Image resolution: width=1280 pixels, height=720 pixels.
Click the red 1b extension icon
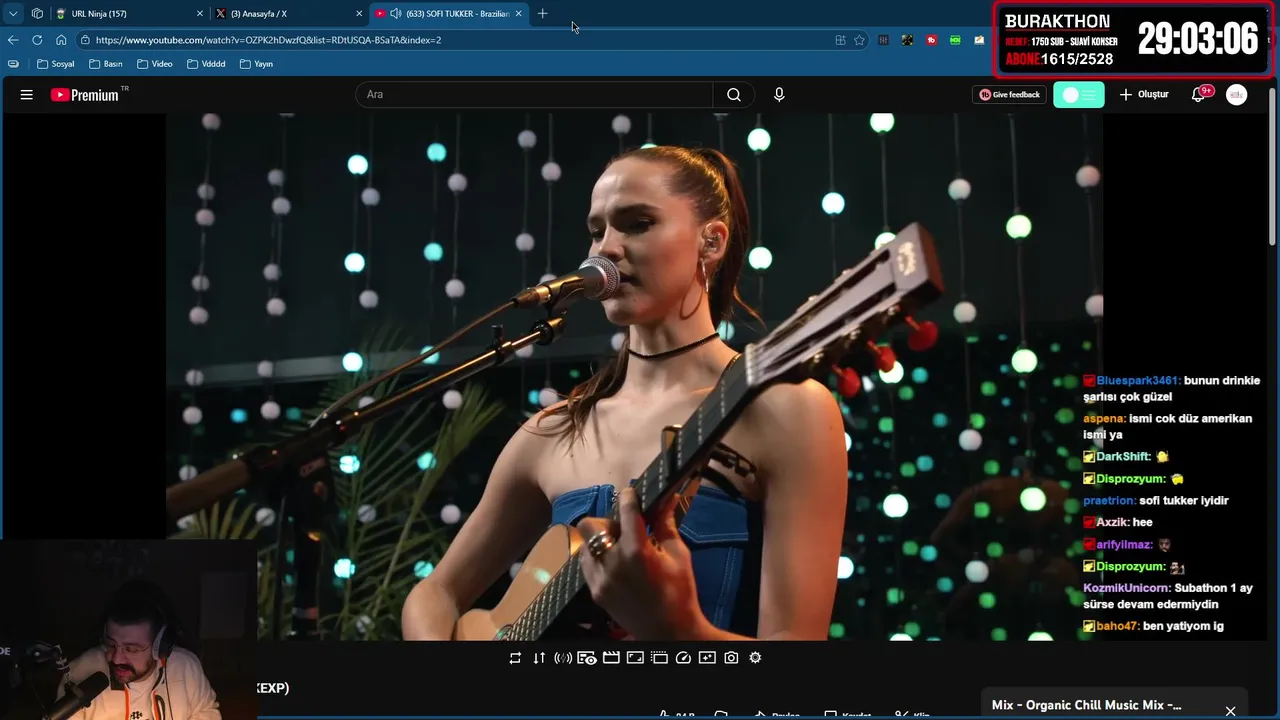931,40
